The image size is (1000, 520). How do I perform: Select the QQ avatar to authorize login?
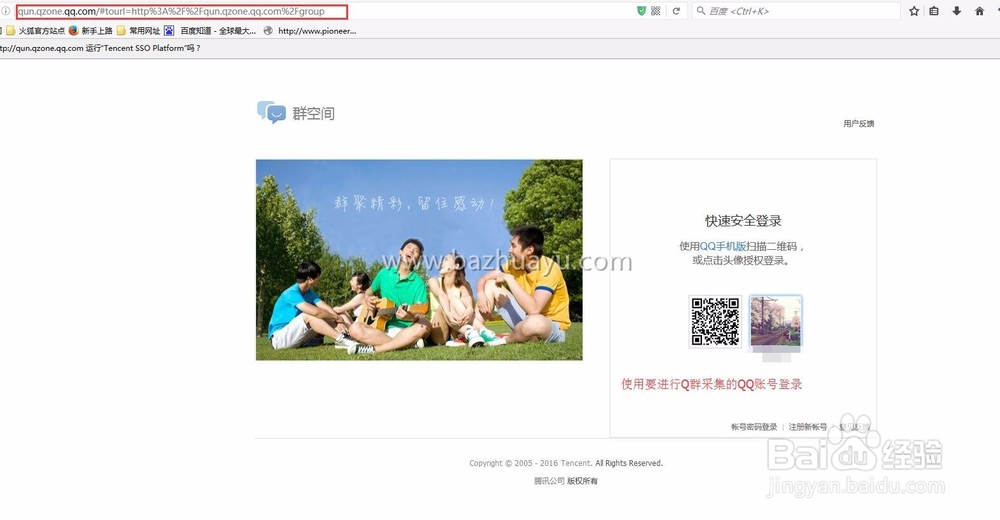pos(776,321)
